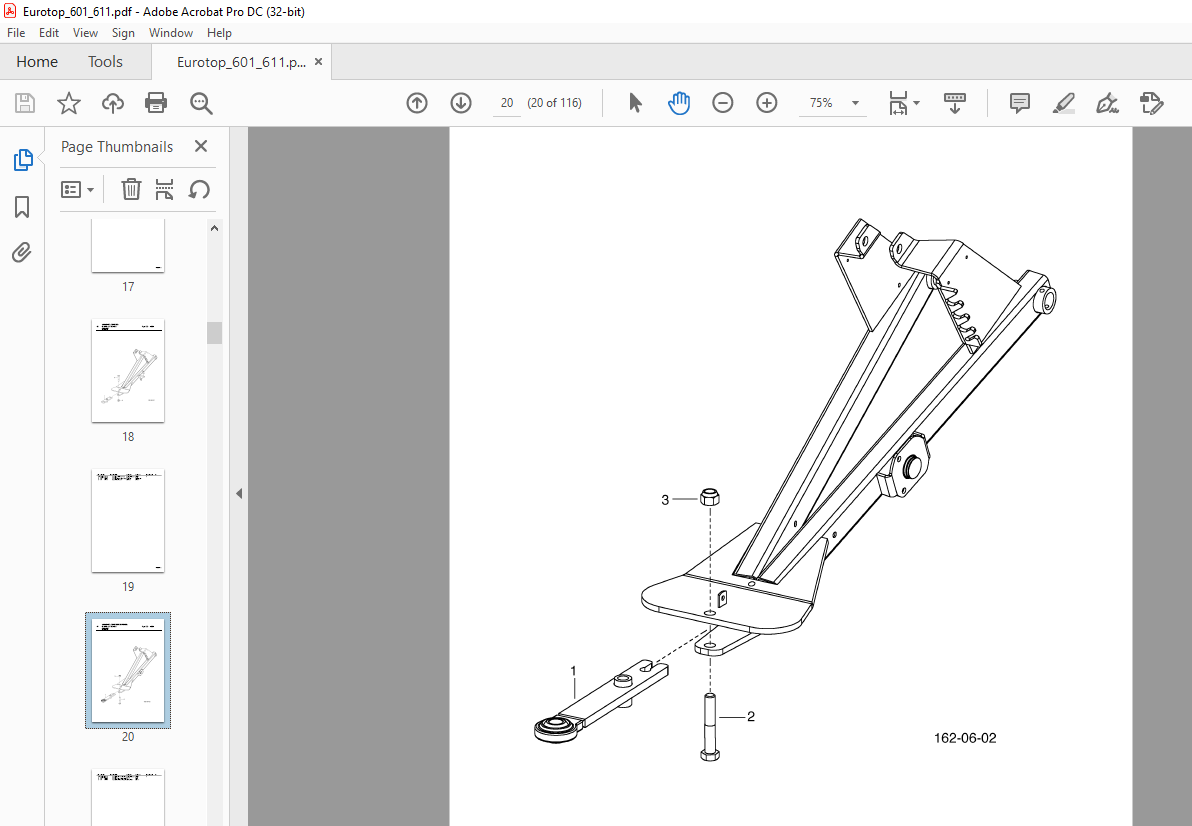Open the File menu
Viewport: 1192px width, 826px height.
pos(16,33)
